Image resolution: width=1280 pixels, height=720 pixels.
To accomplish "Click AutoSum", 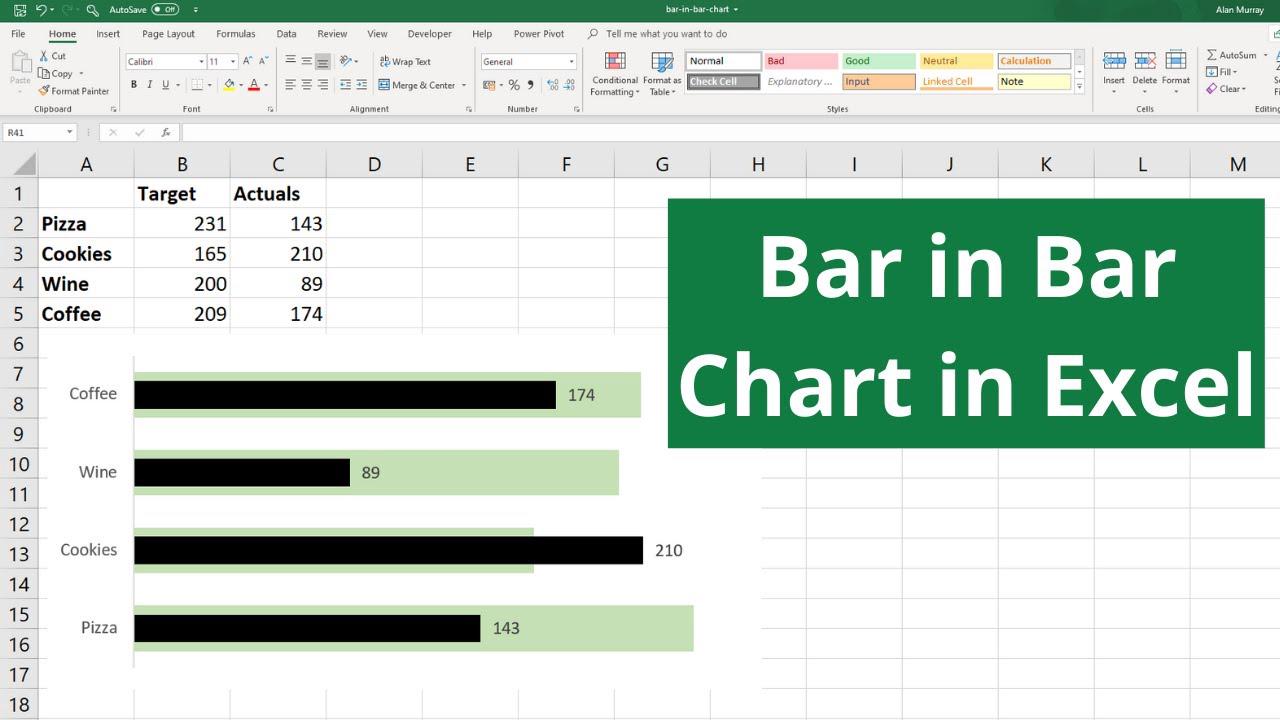I will click(x=1231, y=55).
